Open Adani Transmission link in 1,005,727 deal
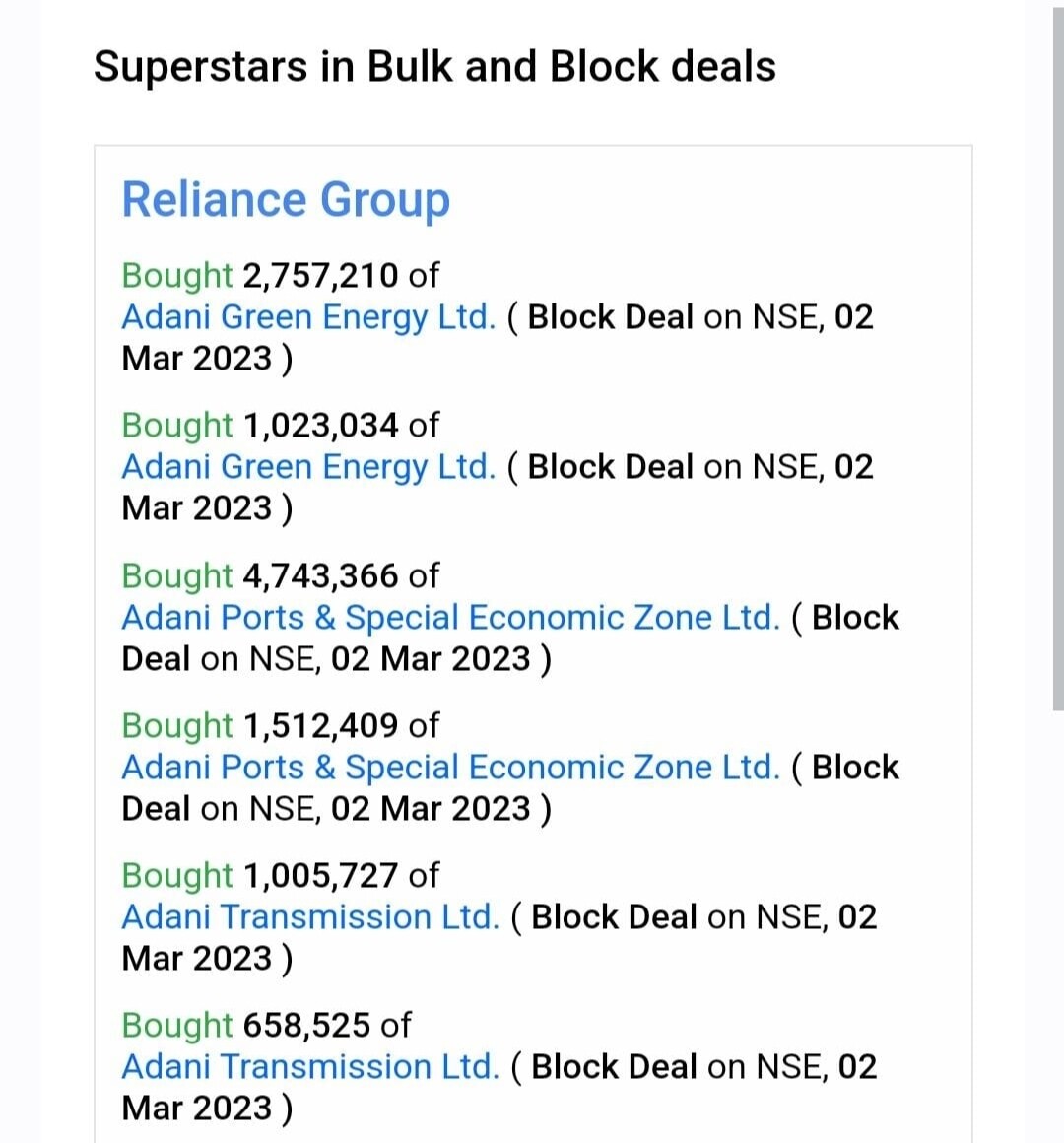The width and height of the screenshot is (1064, 1143). (x=310, y=917)
